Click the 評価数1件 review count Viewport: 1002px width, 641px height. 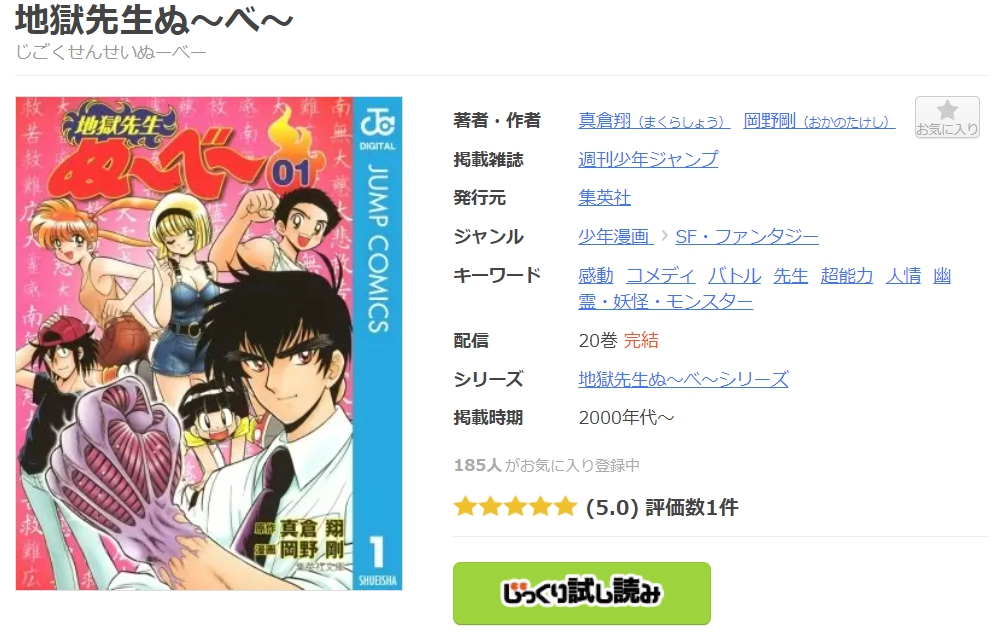[x=692, y=507]
